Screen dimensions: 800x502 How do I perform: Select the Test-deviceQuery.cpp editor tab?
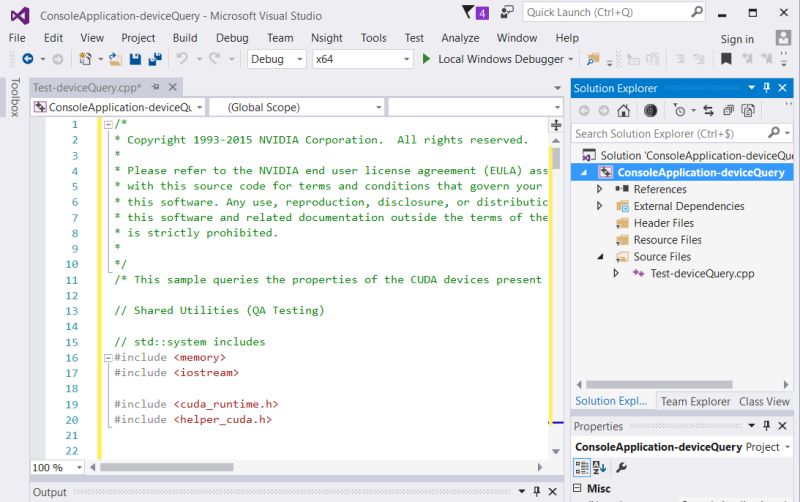87,87
